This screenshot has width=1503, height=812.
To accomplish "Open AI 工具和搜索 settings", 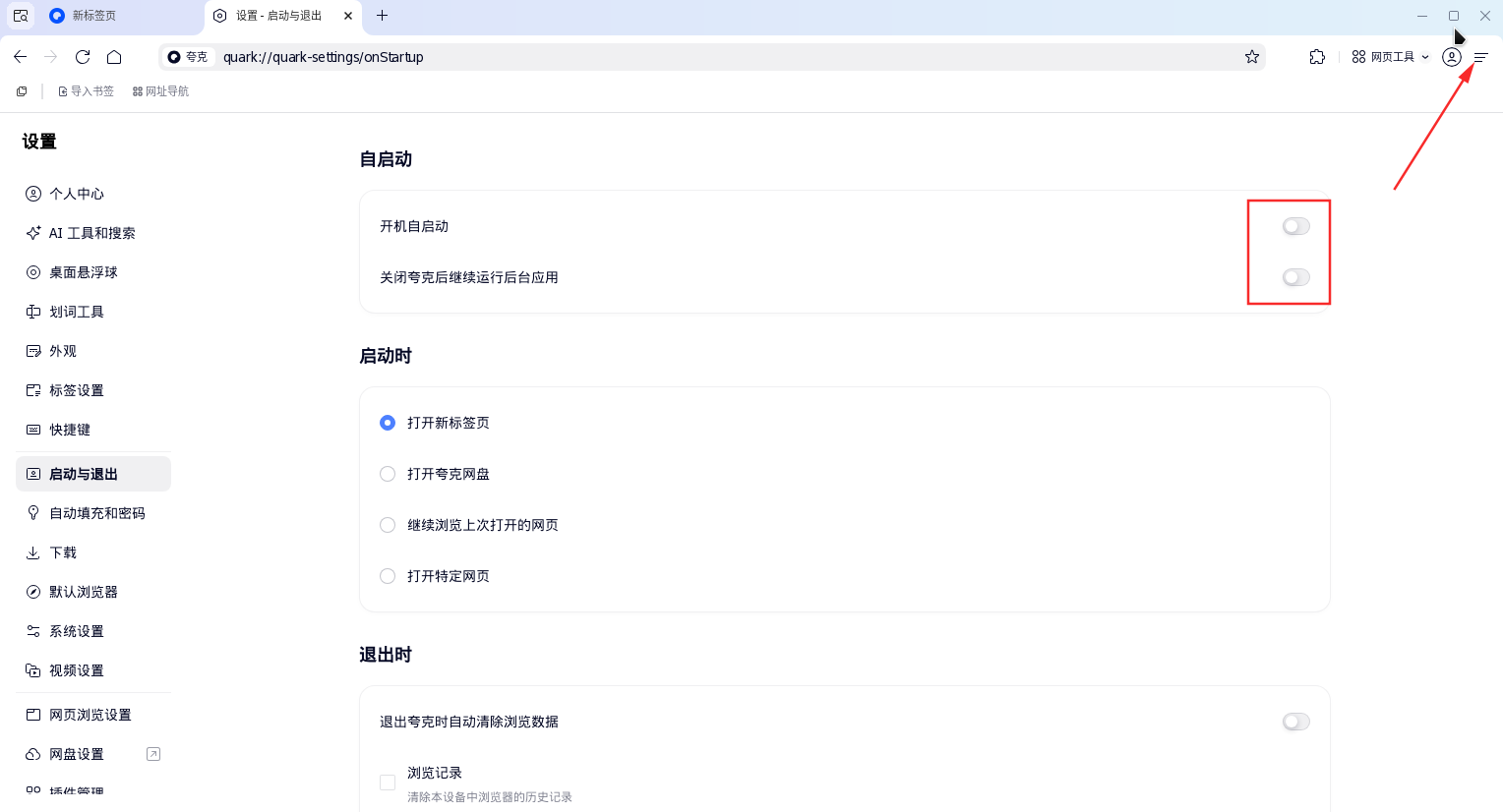I will click(x=93, y=233).
